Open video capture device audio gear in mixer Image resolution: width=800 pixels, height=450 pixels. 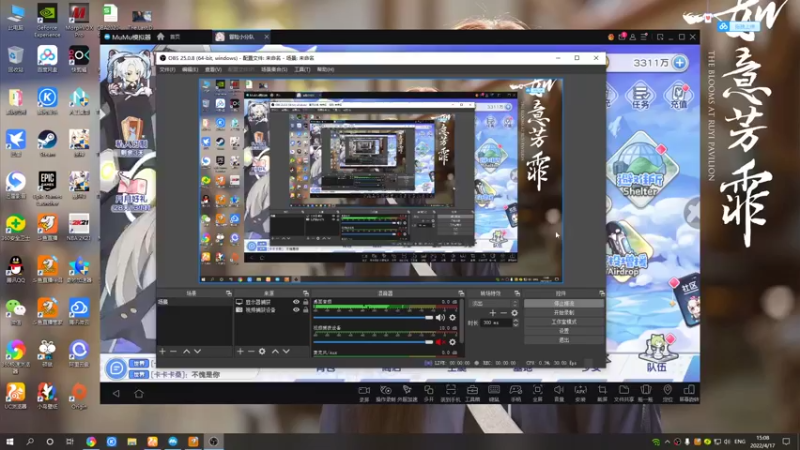click(x=452, y=342)
